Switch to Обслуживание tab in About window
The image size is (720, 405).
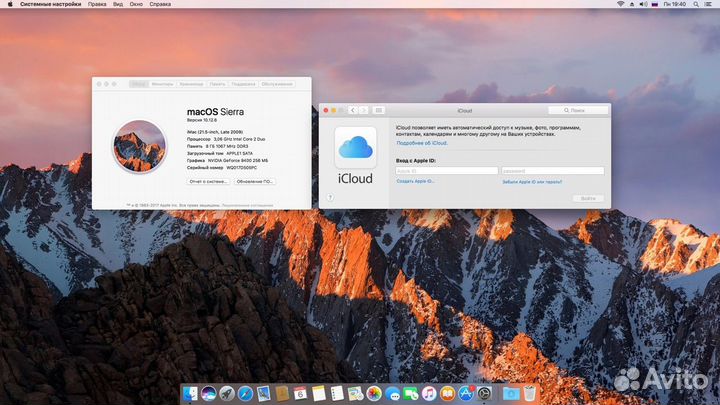pyautogui.click(x=277, y=84)
